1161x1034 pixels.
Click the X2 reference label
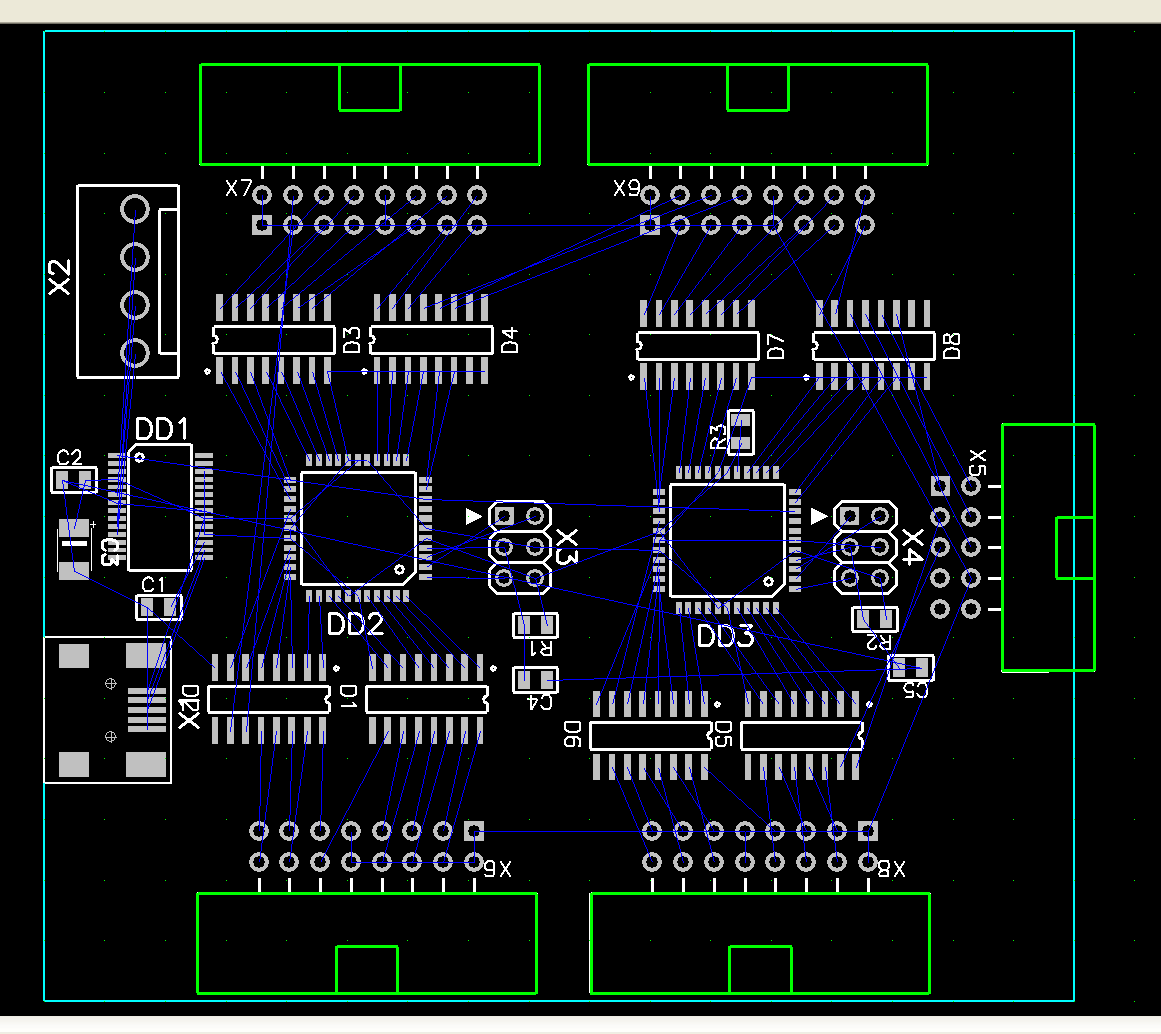click(60, 277)
